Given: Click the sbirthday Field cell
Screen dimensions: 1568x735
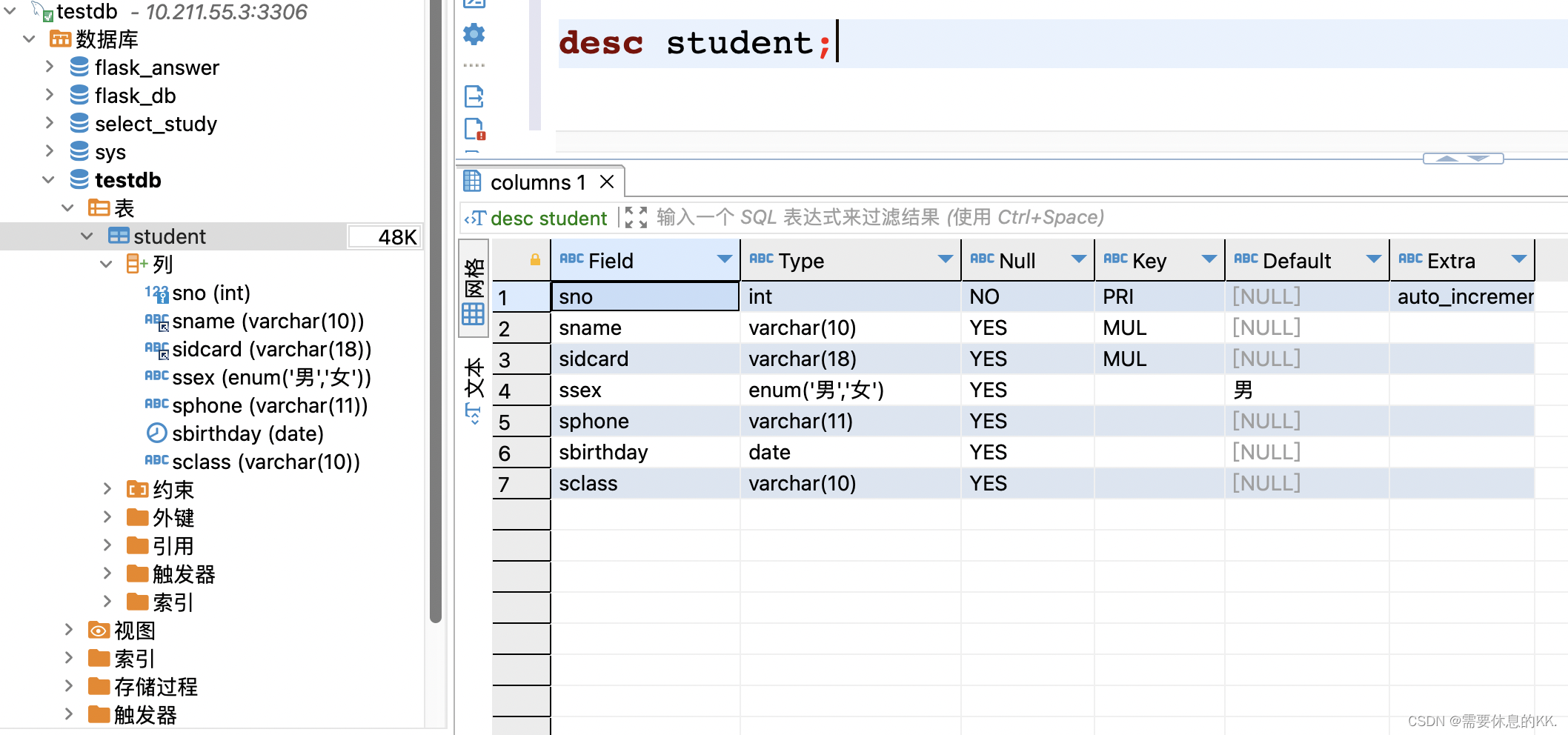Looking at the screenshot, I should [x=645, y=452].
